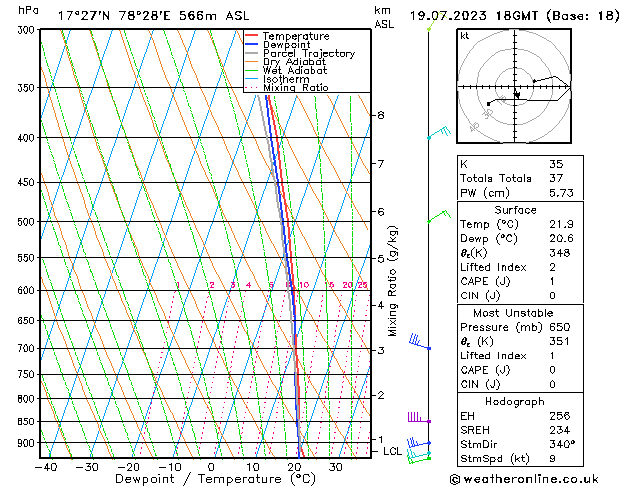Click the mixing ratio label 10 at 600 hPa
Image resolution: width=629 pixels, height=486 pixels.
pos(304,285)
